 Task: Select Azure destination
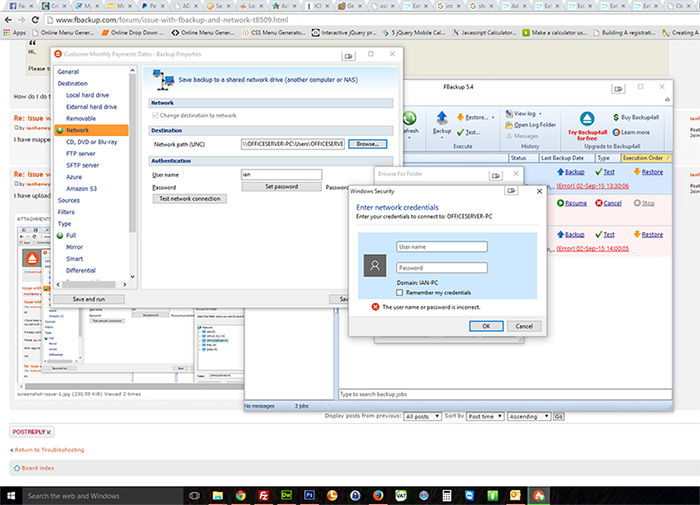74,177
